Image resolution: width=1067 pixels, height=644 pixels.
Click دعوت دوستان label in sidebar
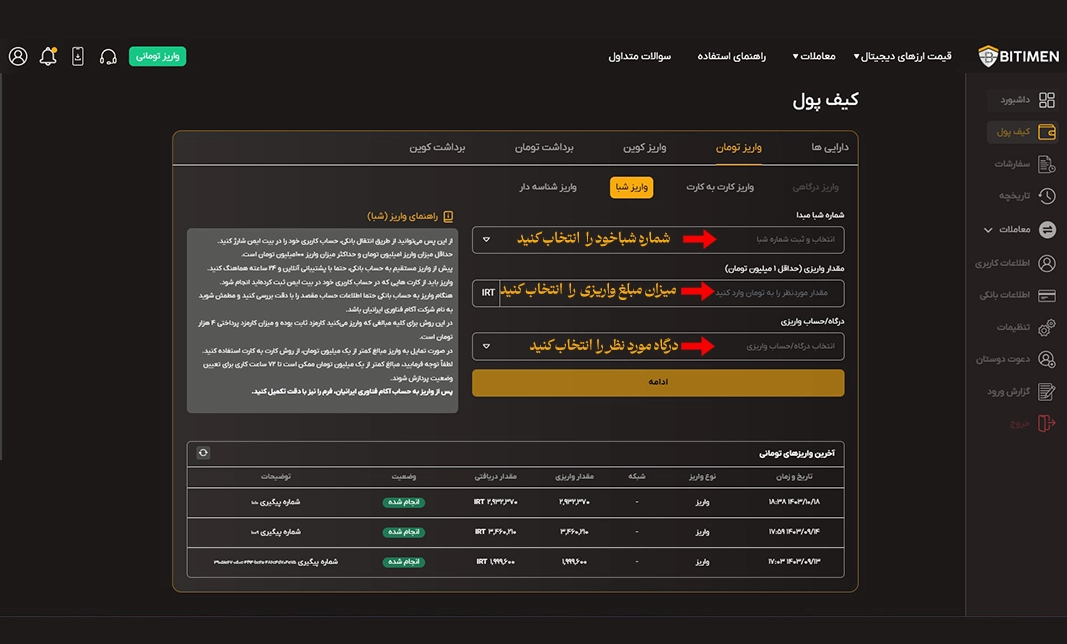1002,359
